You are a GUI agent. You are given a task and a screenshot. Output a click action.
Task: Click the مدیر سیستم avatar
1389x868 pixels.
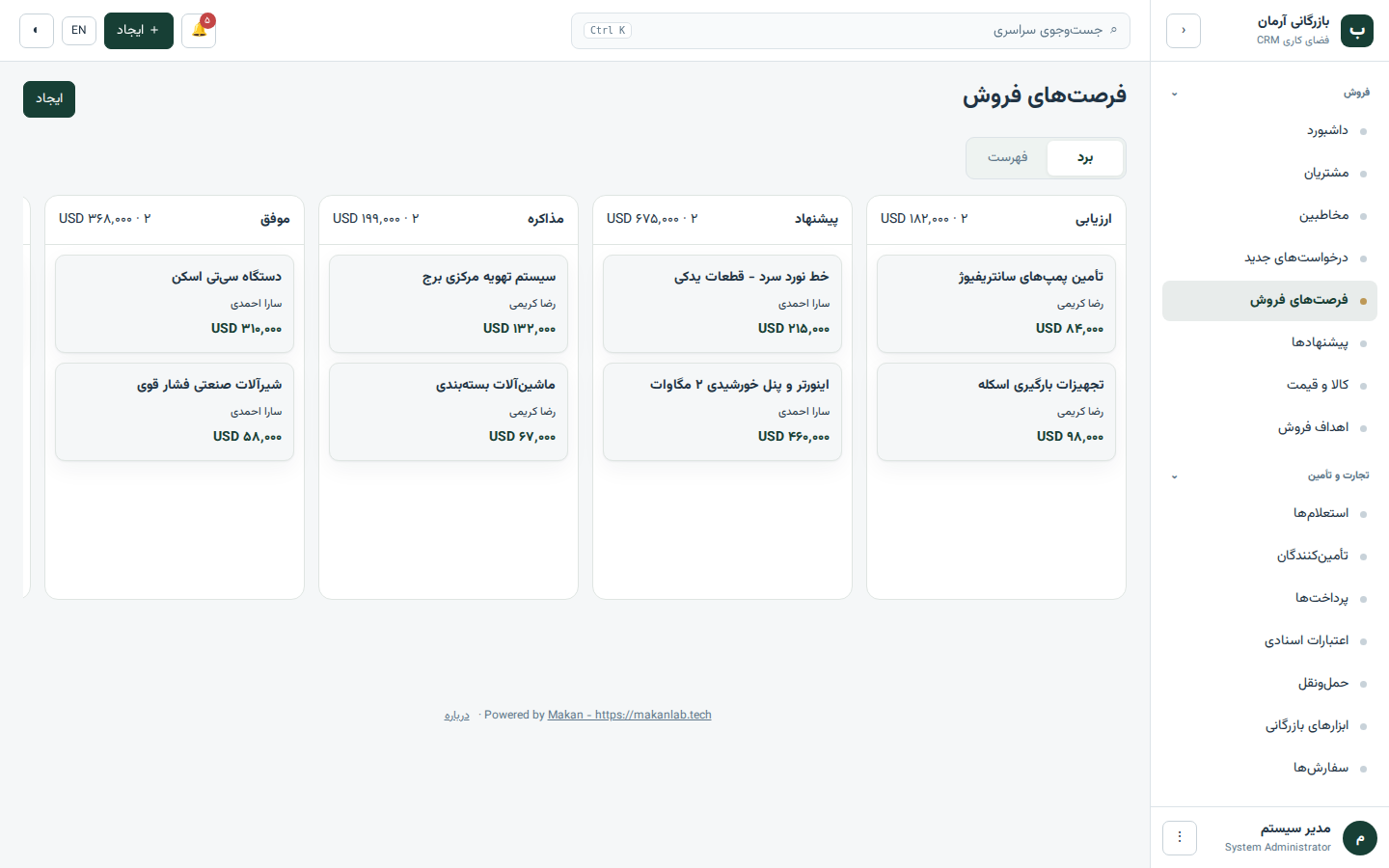1360,838
